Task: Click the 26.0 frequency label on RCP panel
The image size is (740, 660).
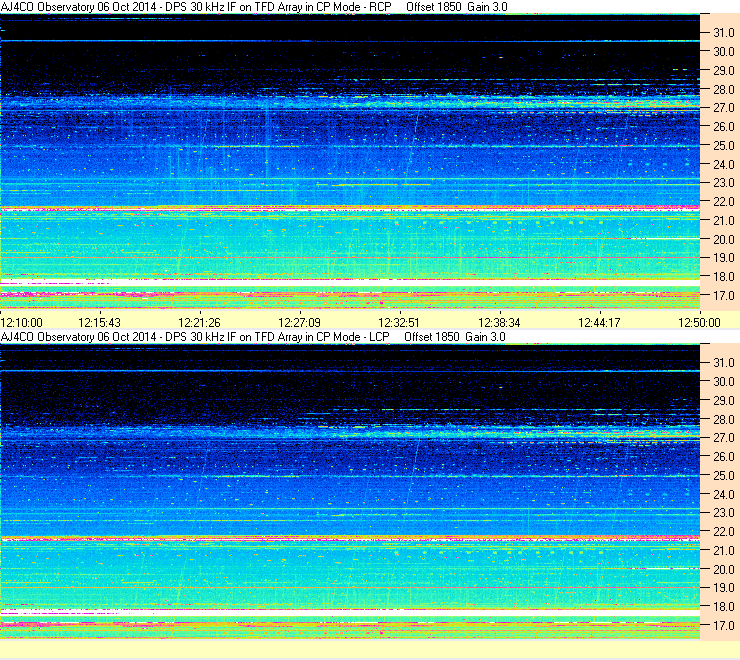Action: pyautogui.click(x=724, y=127)
